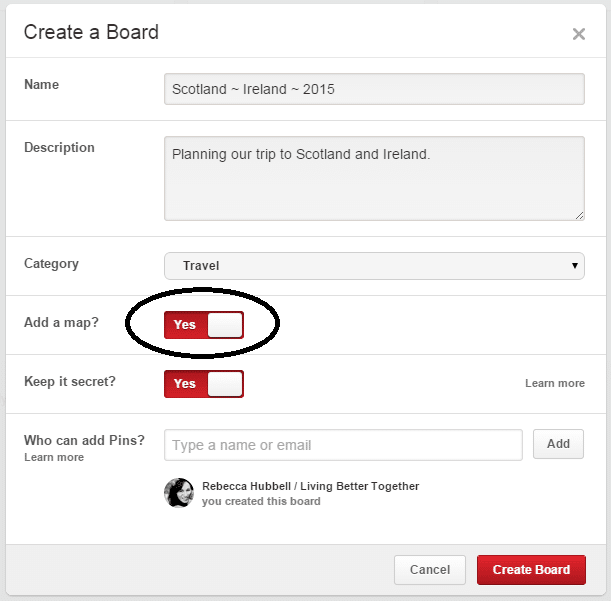Click inside the Description text area
This screenshot has height=601, width=611.
[374, 179]
